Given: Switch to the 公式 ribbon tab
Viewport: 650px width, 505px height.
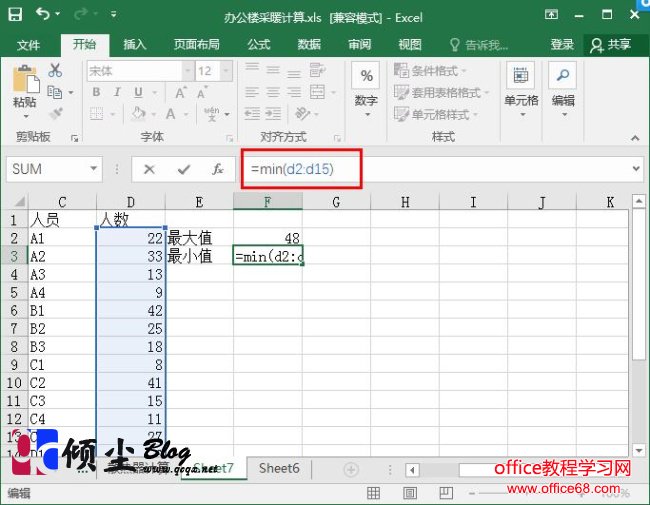Looking at the screenshot, I should [x=259, y=44].
